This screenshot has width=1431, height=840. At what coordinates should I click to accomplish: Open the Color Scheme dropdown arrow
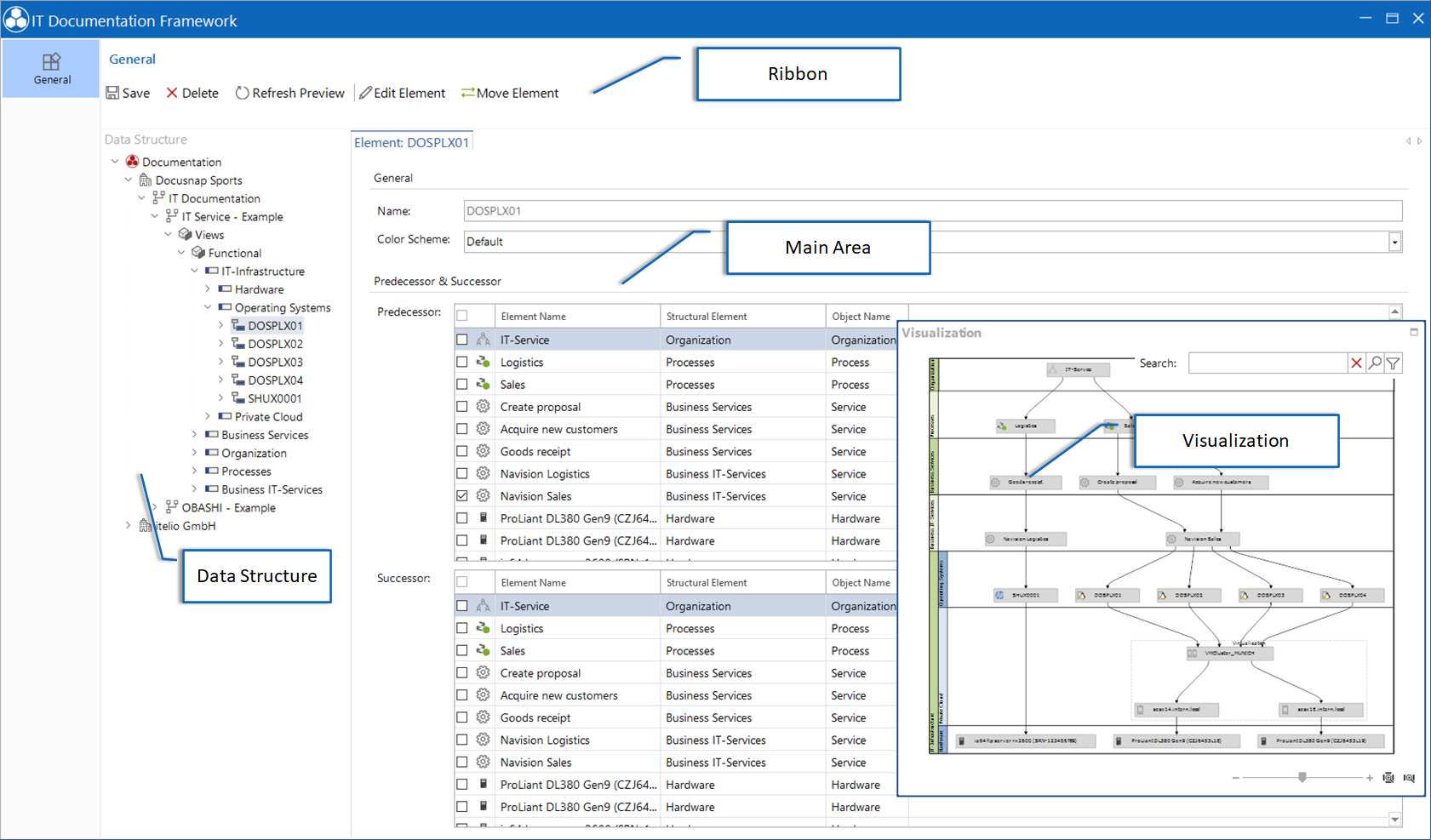(x=1394, y=242)
